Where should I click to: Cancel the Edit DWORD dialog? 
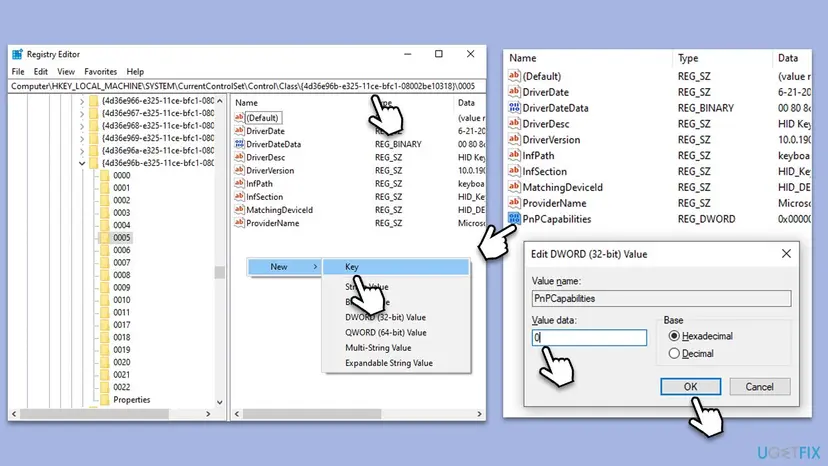759,387
